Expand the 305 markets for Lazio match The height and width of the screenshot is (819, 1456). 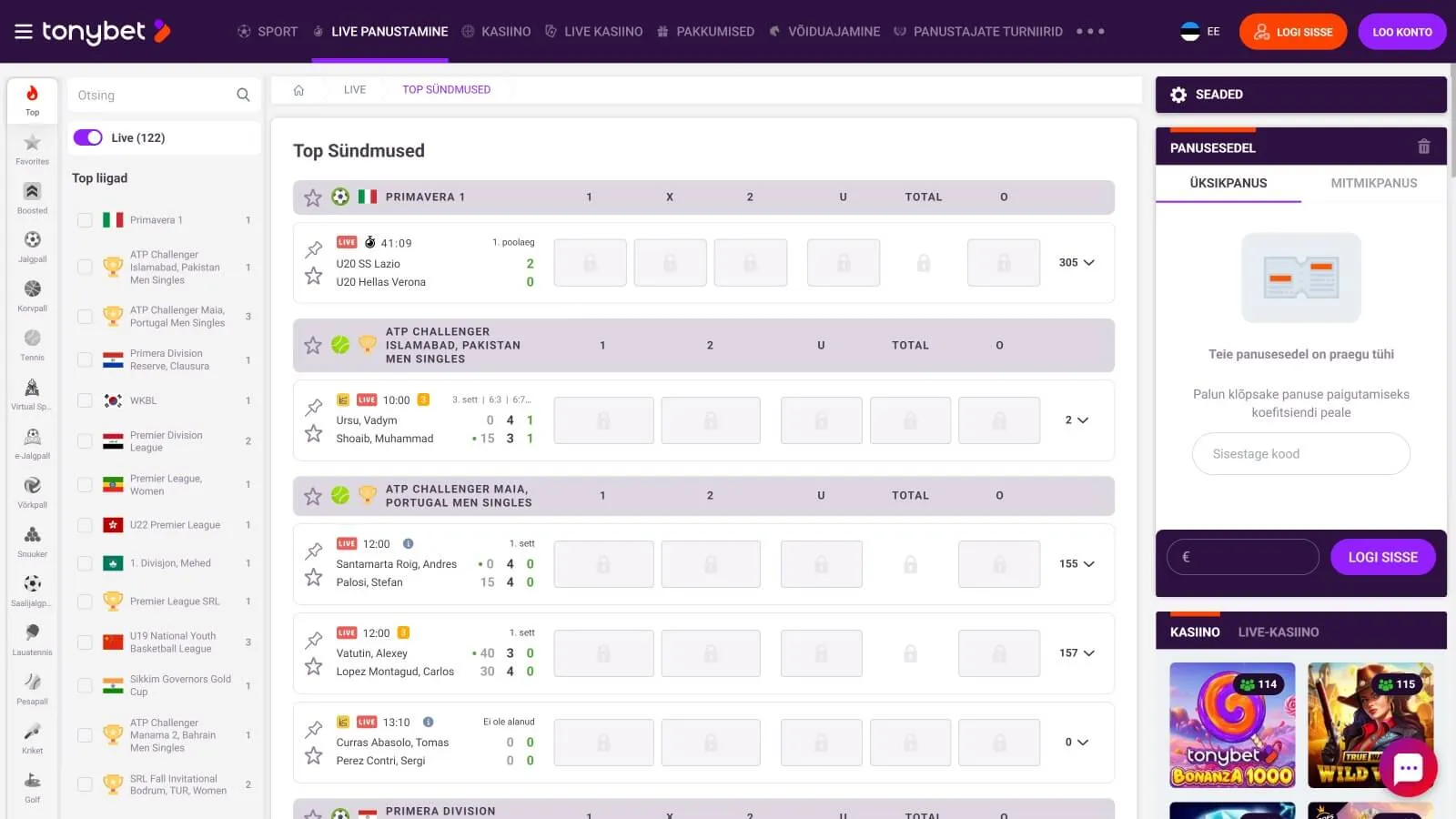click(x=1077, y=263)
